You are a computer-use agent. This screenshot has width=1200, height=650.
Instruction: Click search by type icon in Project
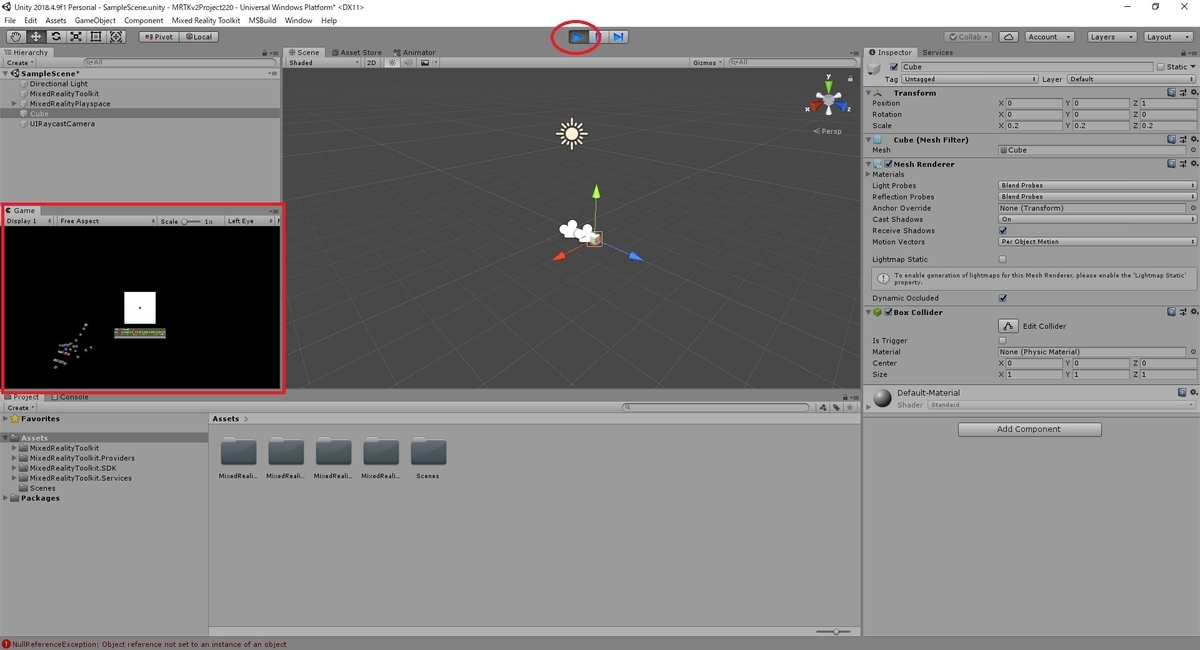click(823, 408)
